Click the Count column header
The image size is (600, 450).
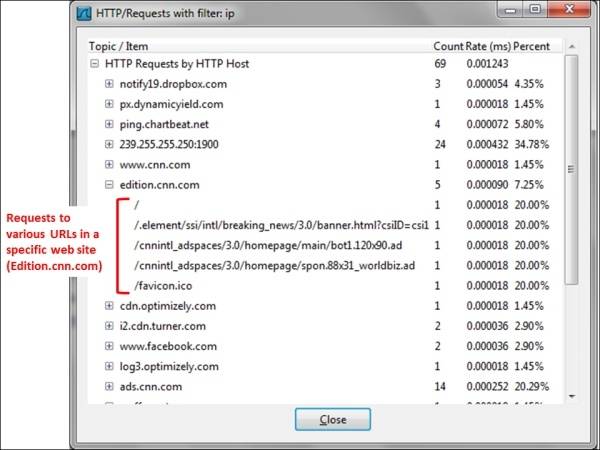pos(448,46)
